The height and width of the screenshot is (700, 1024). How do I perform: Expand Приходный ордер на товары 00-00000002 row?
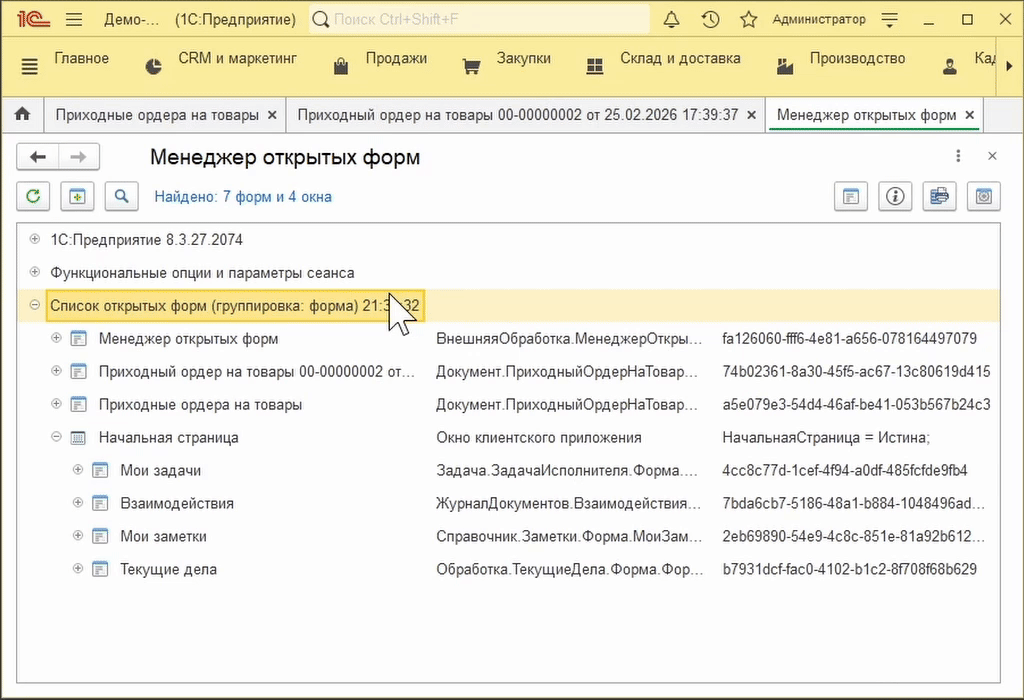point(56,370)
